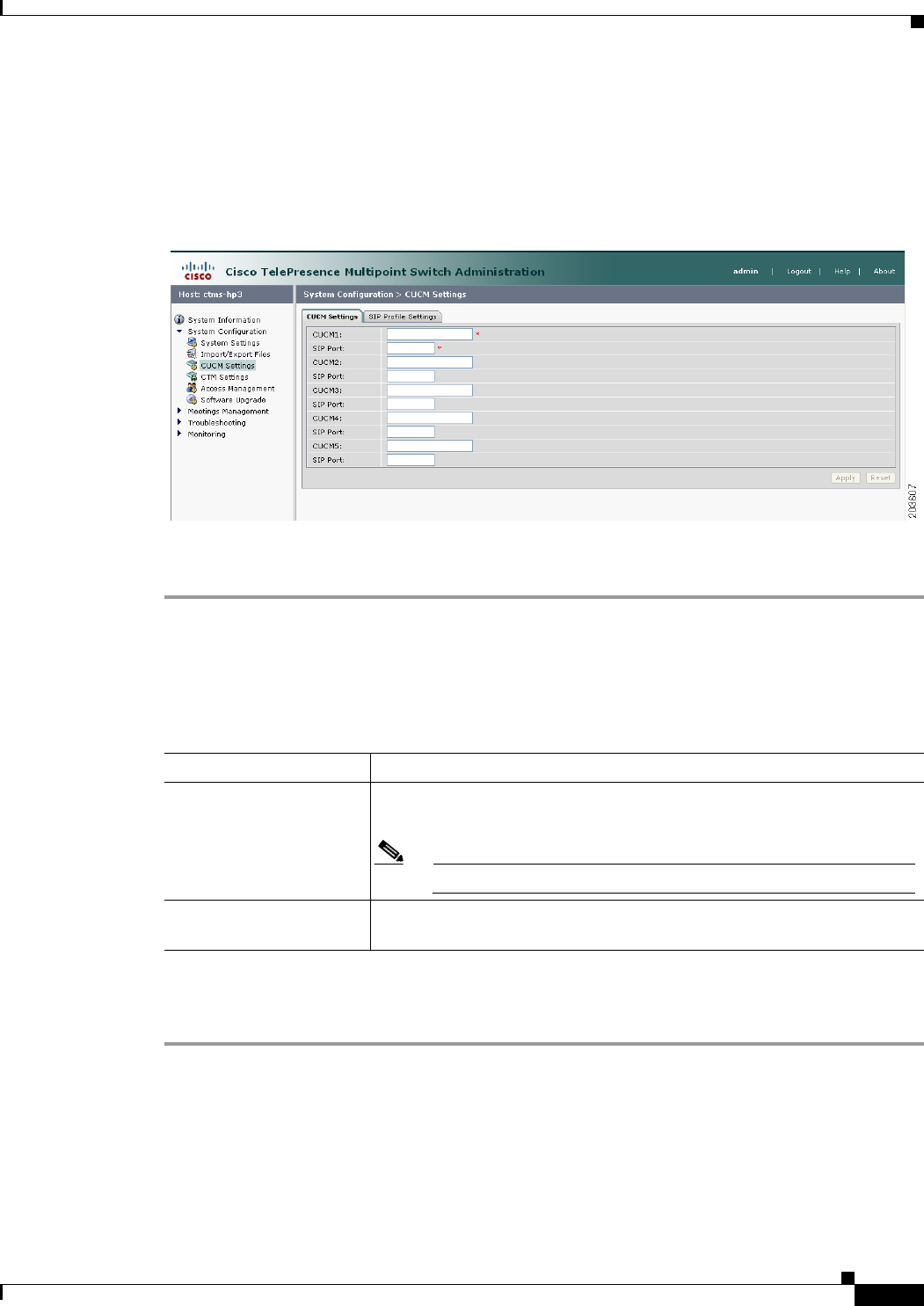The image size is (924, 1306).
Task: Select the CUCM Settings tab
Action: point(332,317)
